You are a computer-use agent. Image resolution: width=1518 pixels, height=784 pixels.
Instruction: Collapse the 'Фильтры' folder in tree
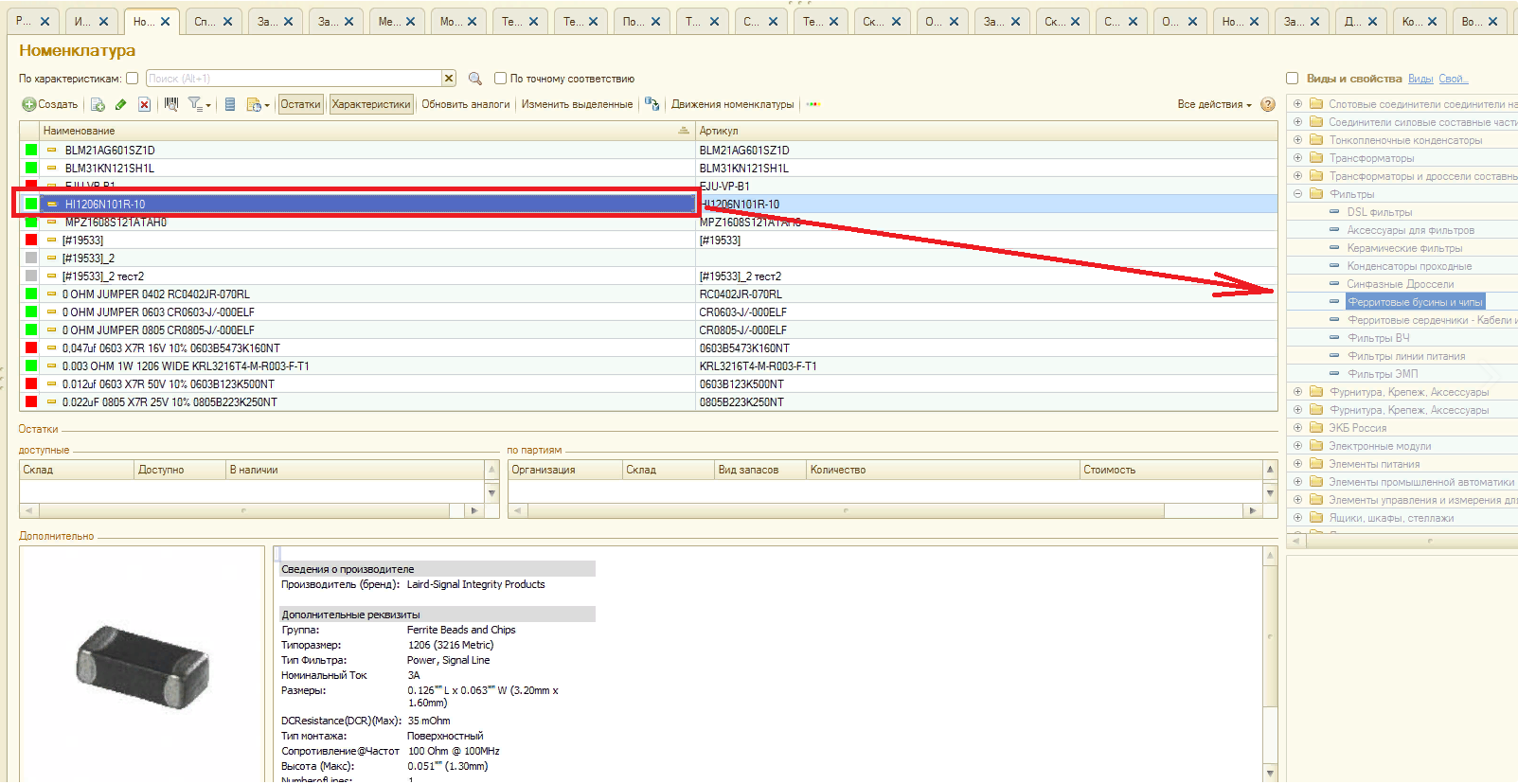point(1297,194)
